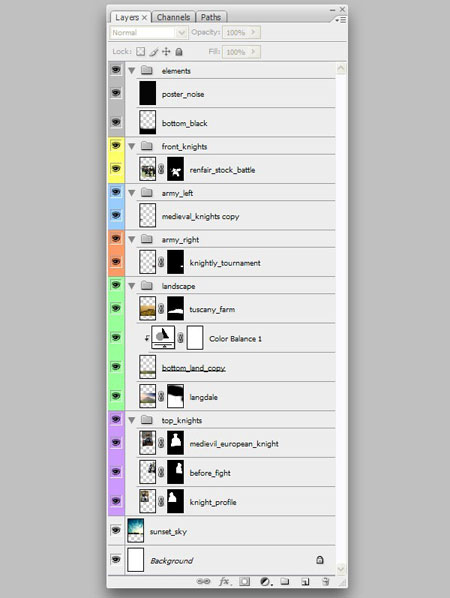Click the link layers icon at panel bottom

coord(203,581)
